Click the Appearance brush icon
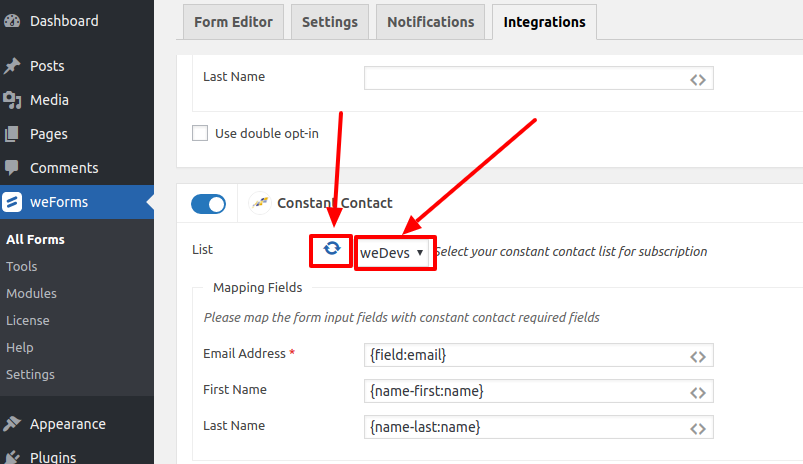The height and width of the screenshot is (464, 803). click(12, 424)
